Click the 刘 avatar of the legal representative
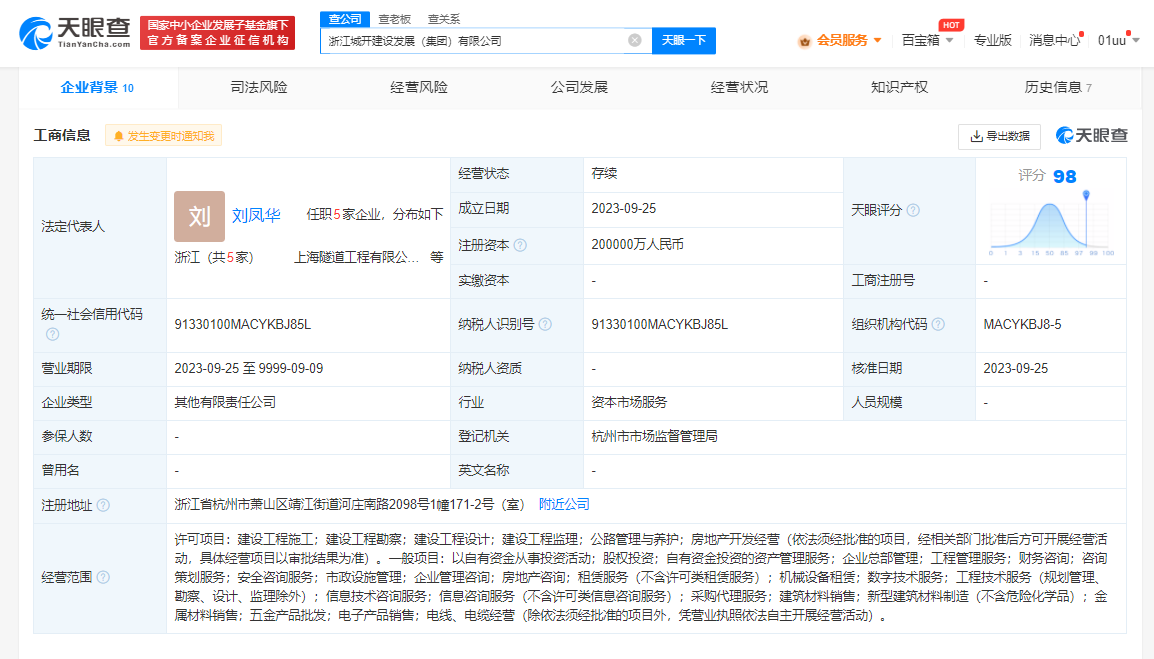 coord(199,216)
